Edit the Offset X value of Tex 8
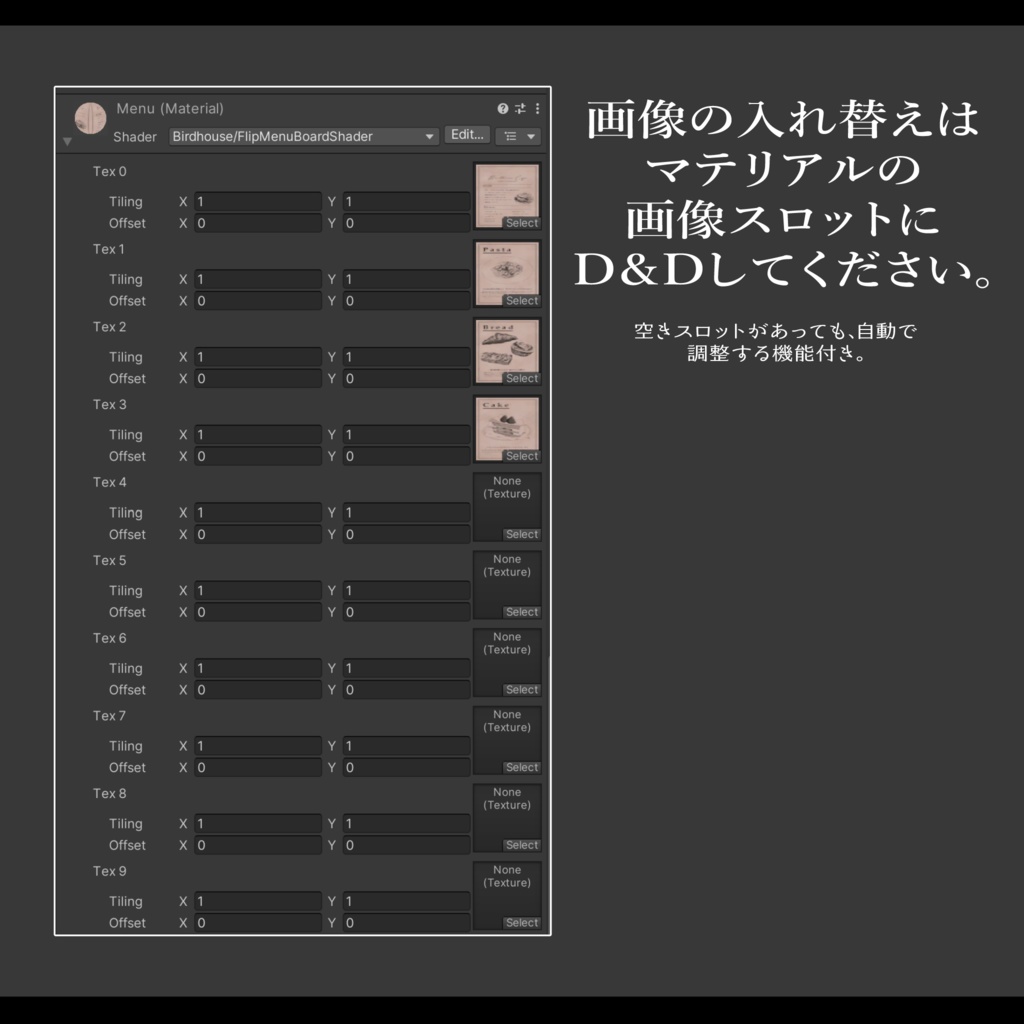 (258, 845)
